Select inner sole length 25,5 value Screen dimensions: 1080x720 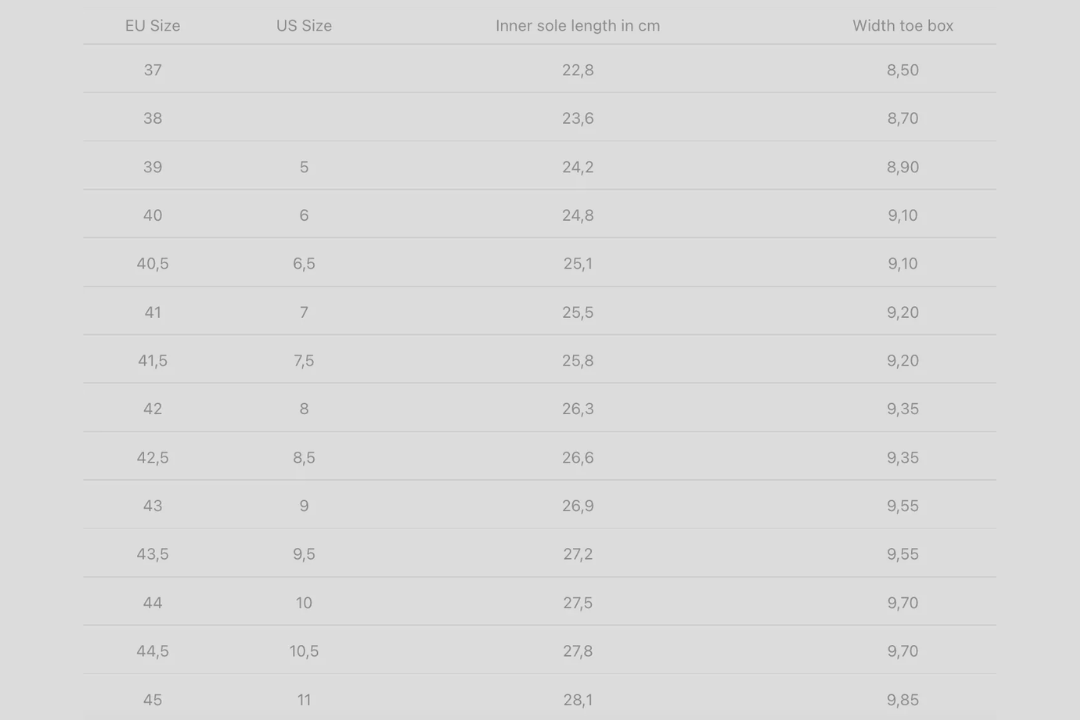[x=577, y=312]
